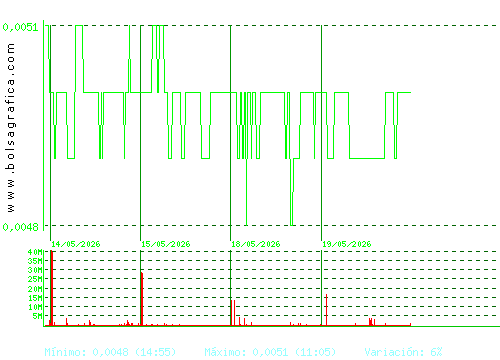Click the tall red volume bar on 14/05/2026
The image size is (500, 360).
pyautogui.click(x=52, y=288)
